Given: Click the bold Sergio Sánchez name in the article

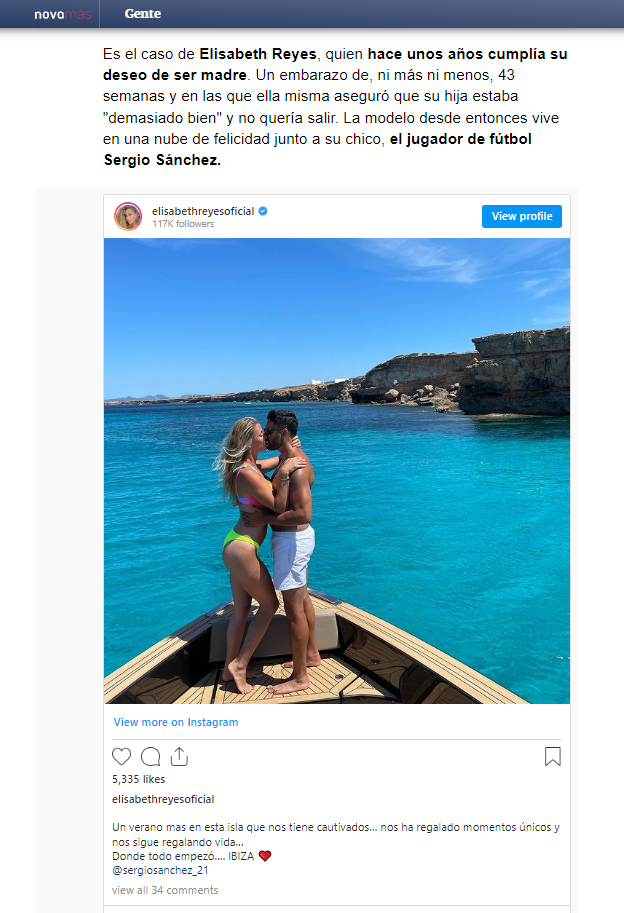Looking at the screenshot, I should (x=163, y=160).
